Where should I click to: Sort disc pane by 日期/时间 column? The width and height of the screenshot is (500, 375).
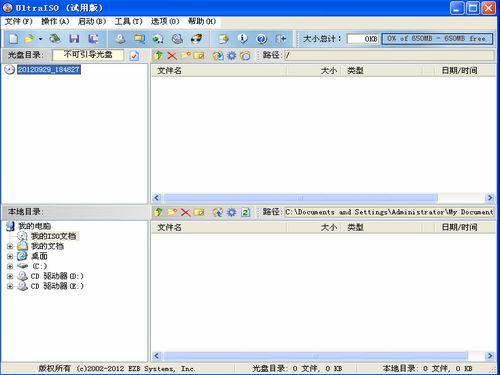point(459,71)
